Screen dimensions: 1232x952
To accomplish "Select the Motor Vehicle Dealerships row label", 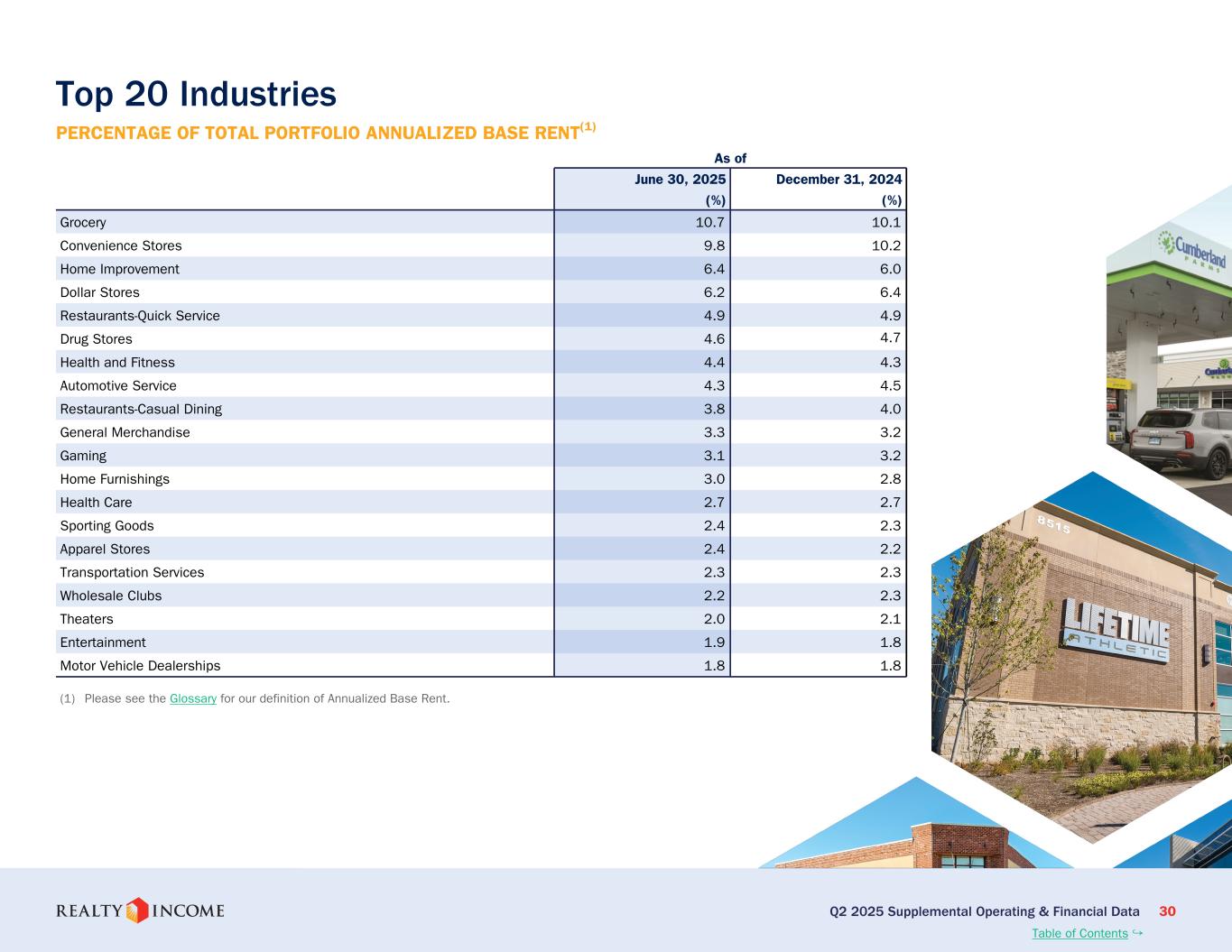I will 140,666.
